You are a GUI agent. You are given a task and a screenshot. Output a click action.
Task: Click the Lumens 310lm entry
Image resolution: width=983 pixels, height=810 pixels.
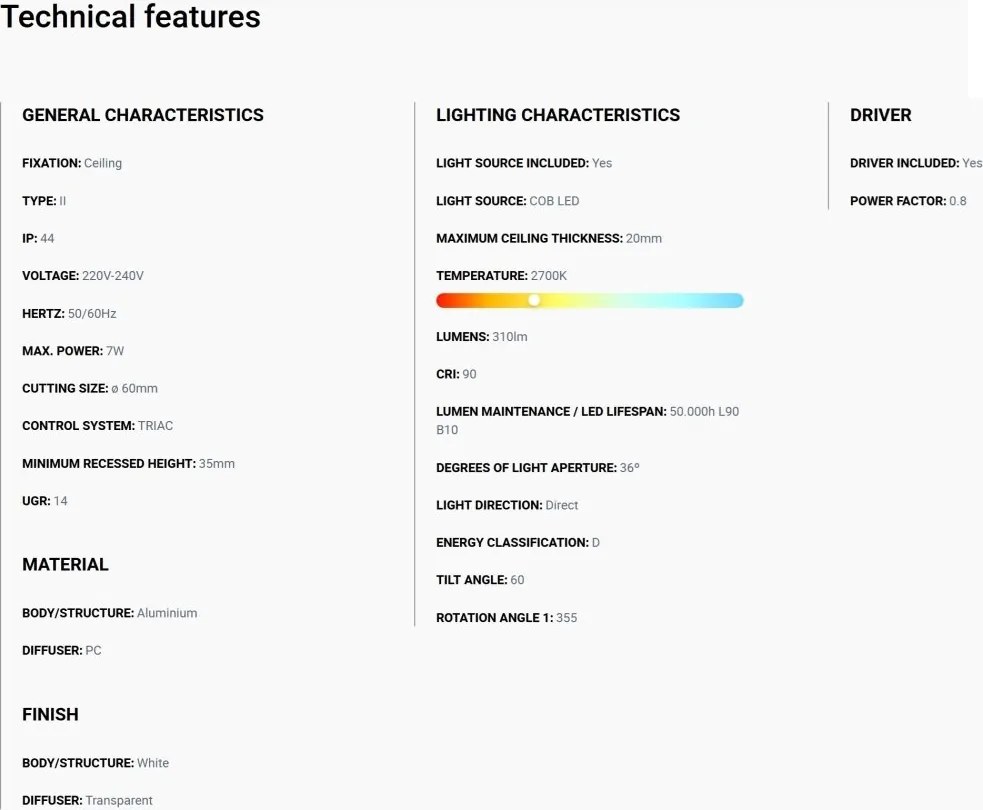(481, 337)
